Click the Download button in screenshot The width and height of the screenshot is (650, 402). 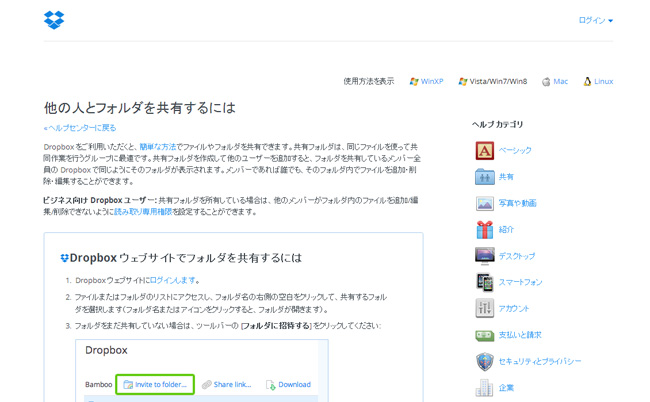click(x=289, y=385)
